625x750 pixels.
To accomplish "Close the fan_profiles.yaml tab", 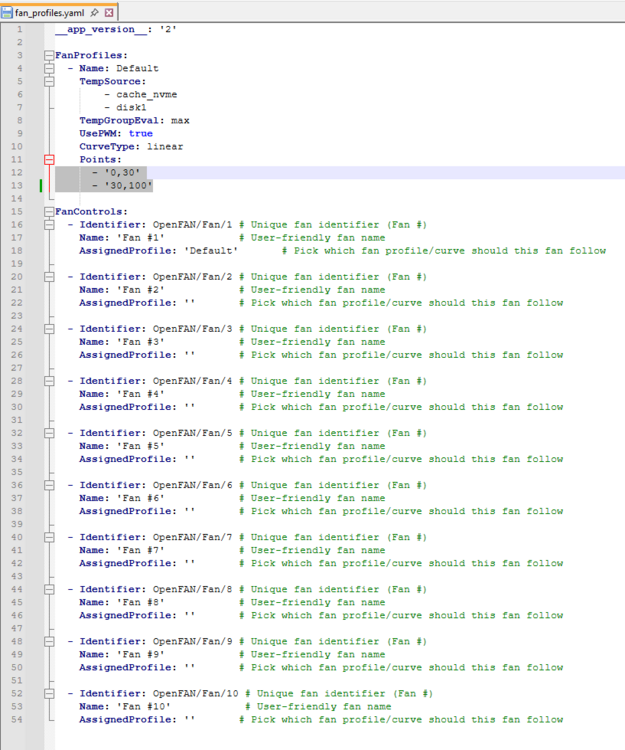I will (109, 12).
